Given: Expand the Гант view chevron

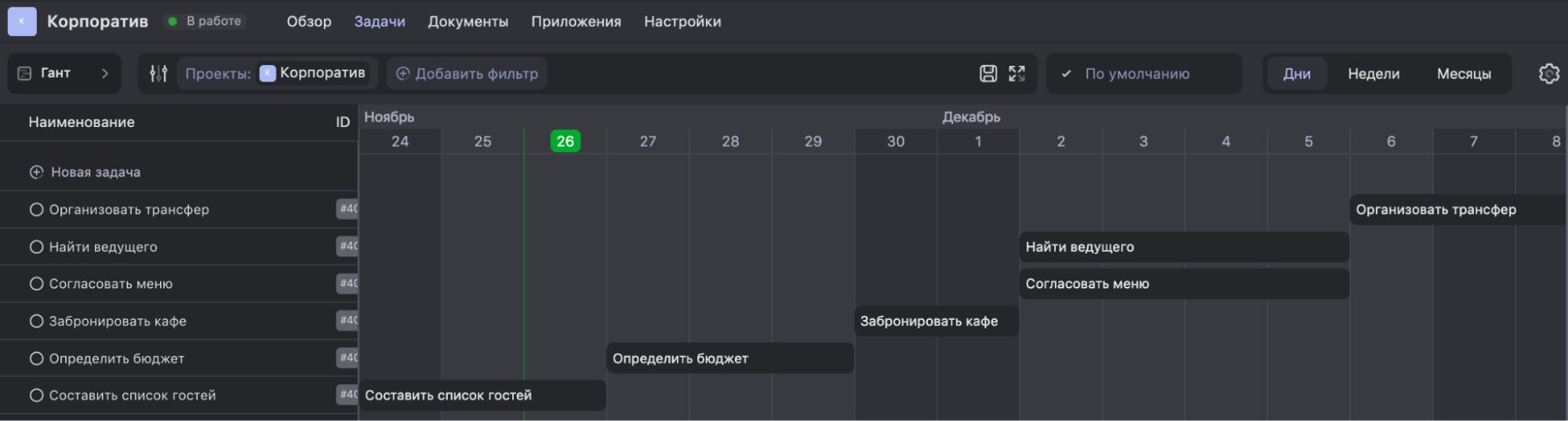Looking at the screenshot, I should coord(105,73).
